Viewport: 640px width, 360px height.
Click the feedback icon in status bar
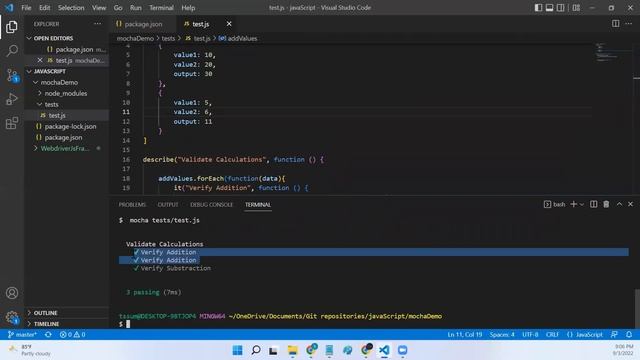pyautogui.click(x=614, y=335)
